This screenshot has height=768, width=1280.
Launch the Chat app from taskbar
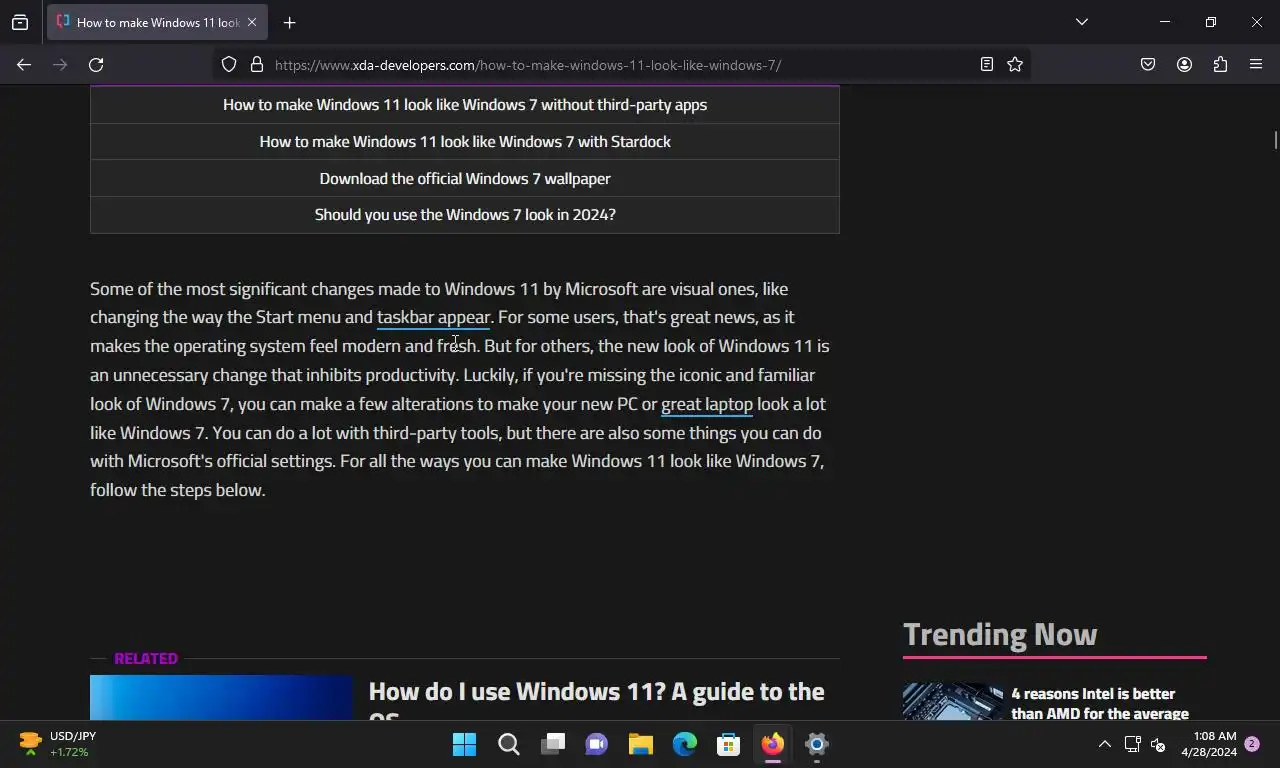pyautogui.click(x=597, y=744)
